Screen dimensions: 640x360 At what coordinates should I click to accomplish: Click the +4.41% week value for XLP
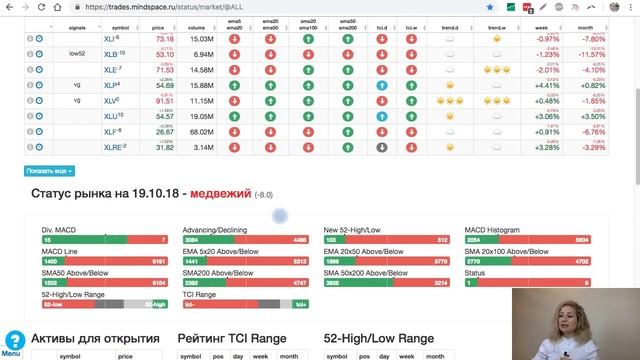pyautogui.click(x=547, y=86)
